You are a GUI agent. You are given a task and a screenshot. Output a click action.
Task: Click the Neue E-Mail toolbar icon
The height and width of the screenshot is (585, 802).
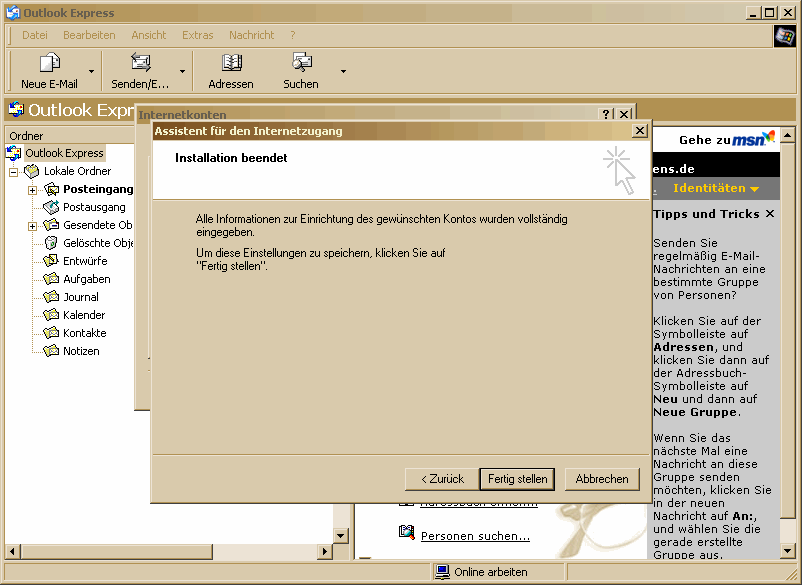pos(49,63)
